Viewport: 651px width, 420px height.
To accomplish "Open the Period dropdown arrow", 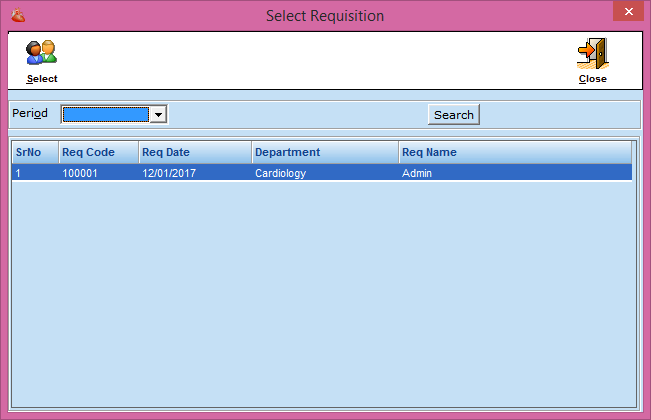I will pyautogui.click(x=157, y=115).
